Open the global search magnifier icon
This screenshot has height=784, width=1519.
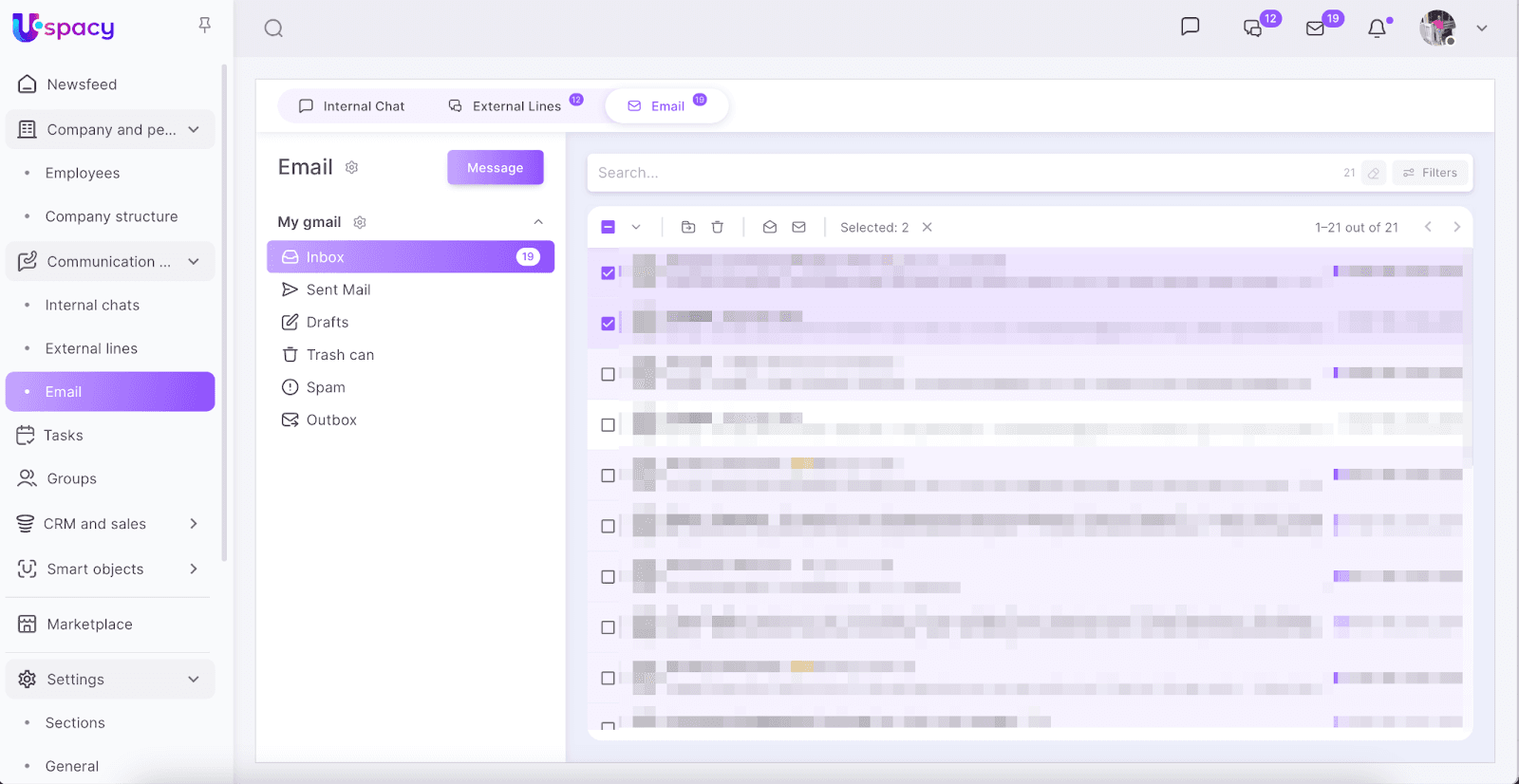(x=273, y=28)
